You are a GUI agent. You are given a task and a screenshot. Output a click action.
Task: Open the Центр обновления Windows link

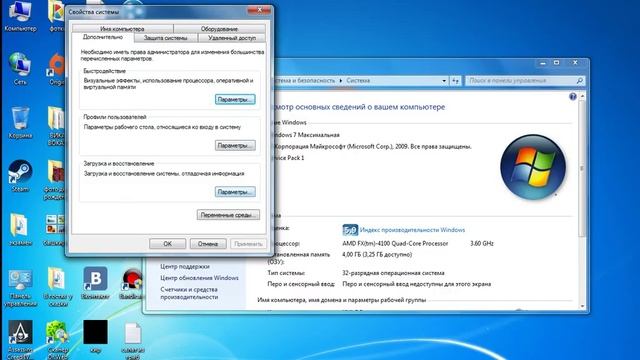[199, 278]
